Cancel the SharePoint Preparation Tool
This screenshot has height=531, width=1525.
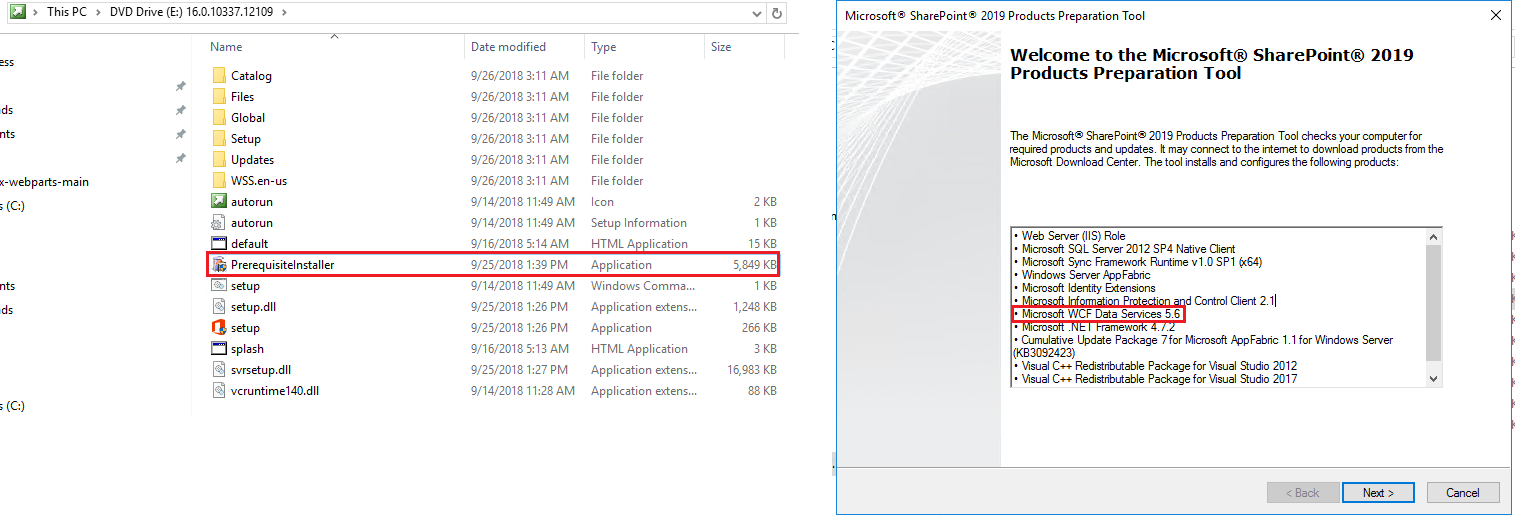coord(1463,493)
